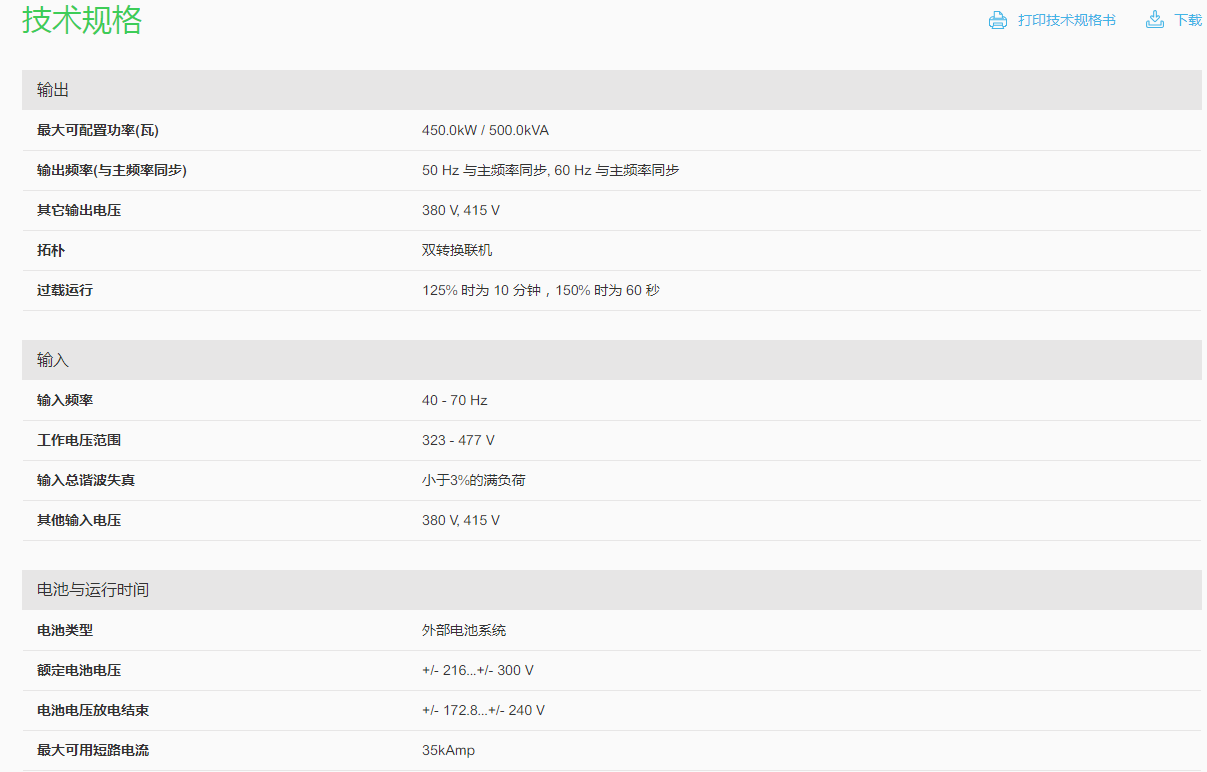
Task: Click the 323 - 477 V value
Action: tap(458, 440)
